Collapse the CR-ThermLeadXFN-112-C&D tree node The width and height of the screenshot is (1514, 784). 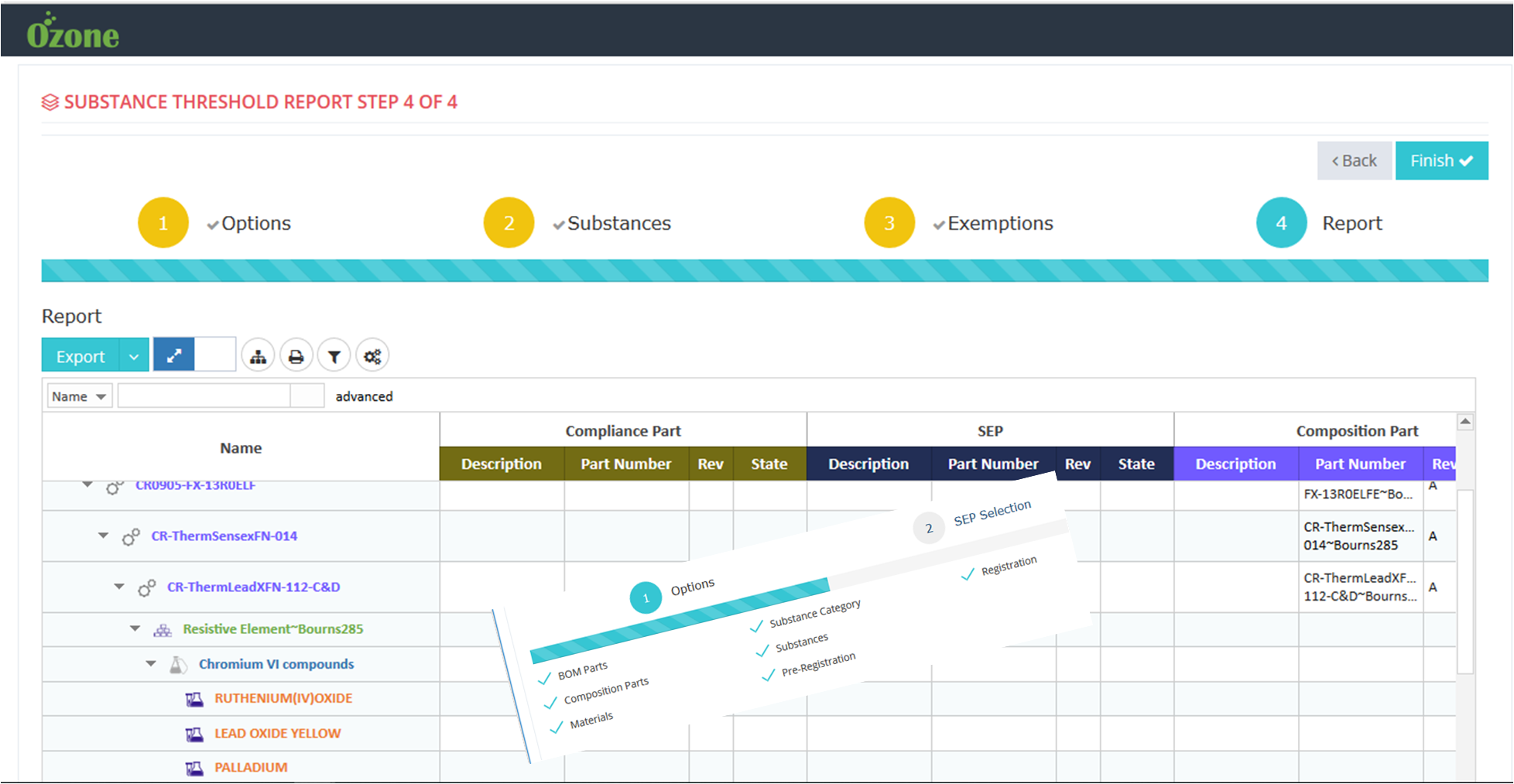click(119, 587)
